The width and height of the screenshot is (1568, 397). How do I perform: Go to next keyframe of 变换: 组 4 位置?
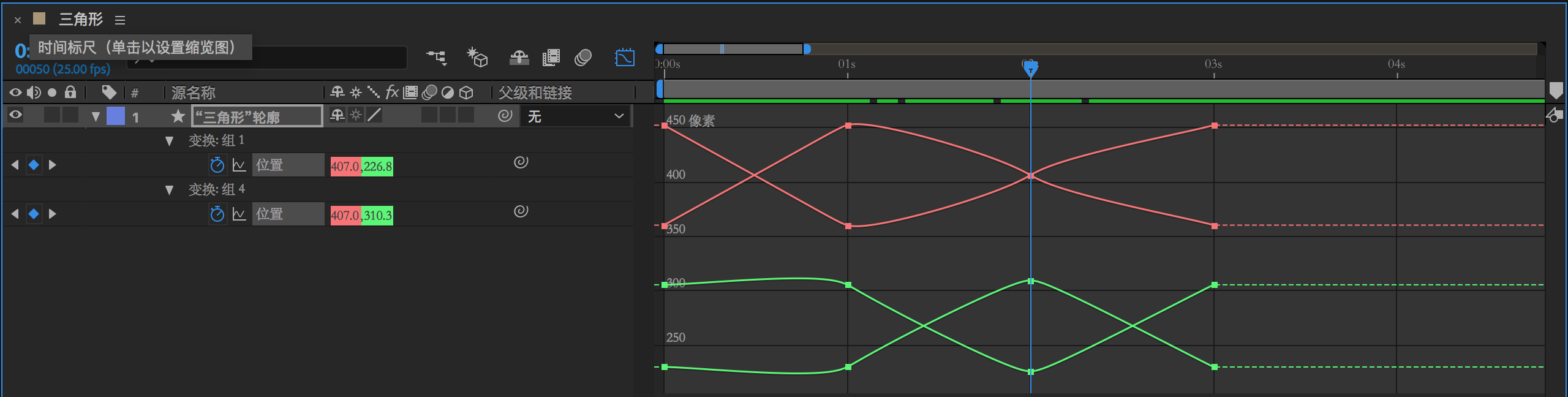tap(53, 214)
